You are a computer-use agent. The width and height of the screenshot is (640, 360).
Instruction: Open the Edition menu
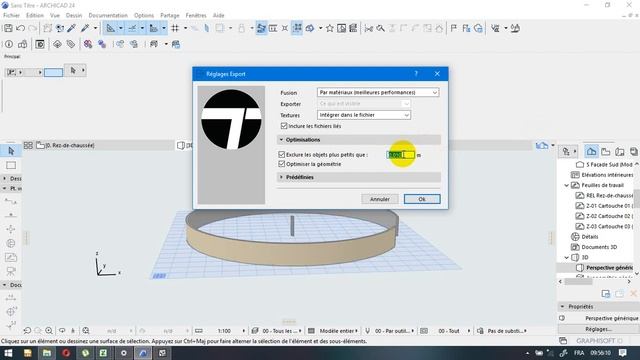pyautogui.click(x=35, y=15)
